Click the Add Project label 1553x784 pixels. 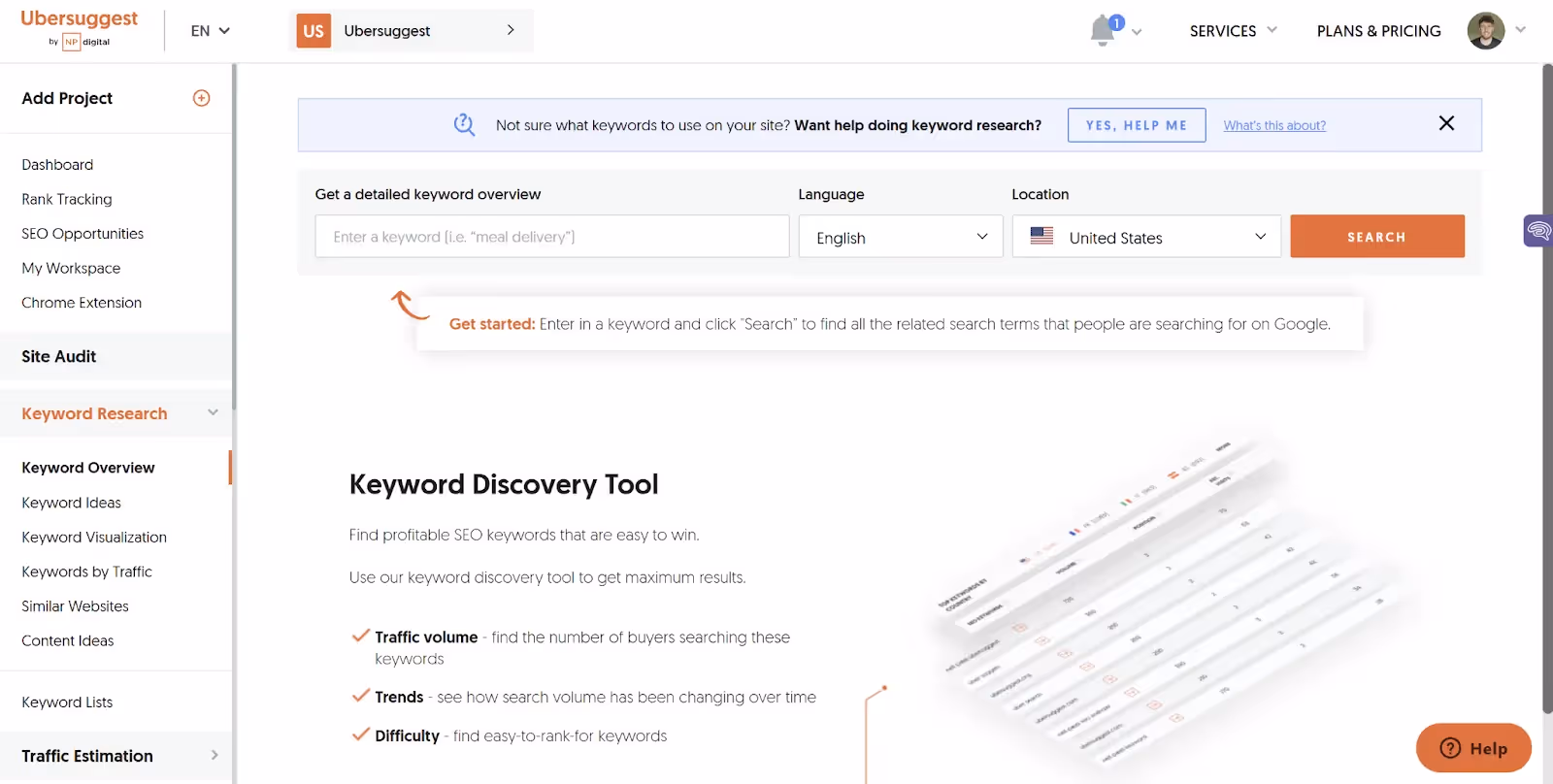click(67, 98)
